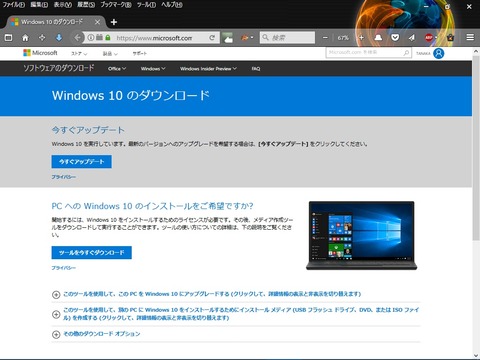
Task: Open the 履歴 menu
Action: pyautogui.click(x=86, y=5)
